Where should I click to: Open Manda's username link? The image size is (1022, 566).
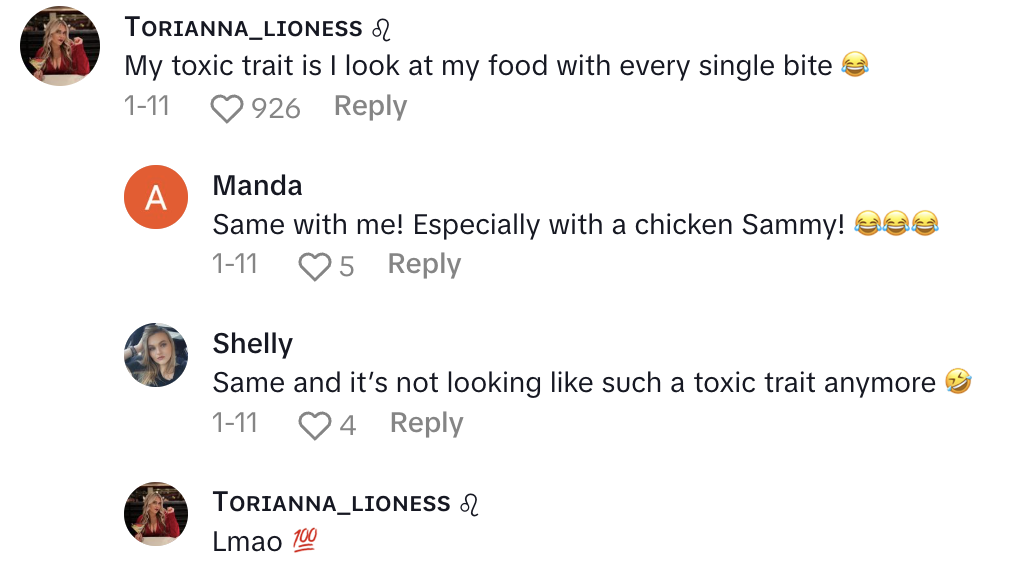click(x=257, y=185)
